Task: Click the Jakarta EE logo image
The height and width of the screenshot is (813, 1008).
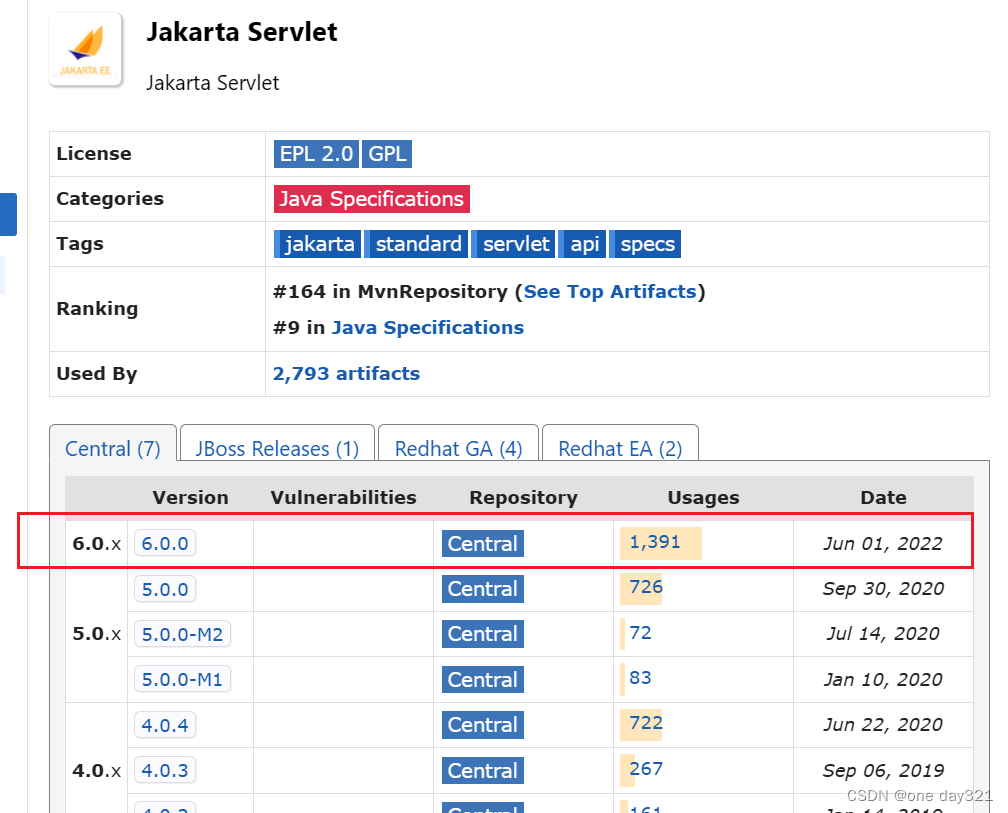Action: pos(86,50)
